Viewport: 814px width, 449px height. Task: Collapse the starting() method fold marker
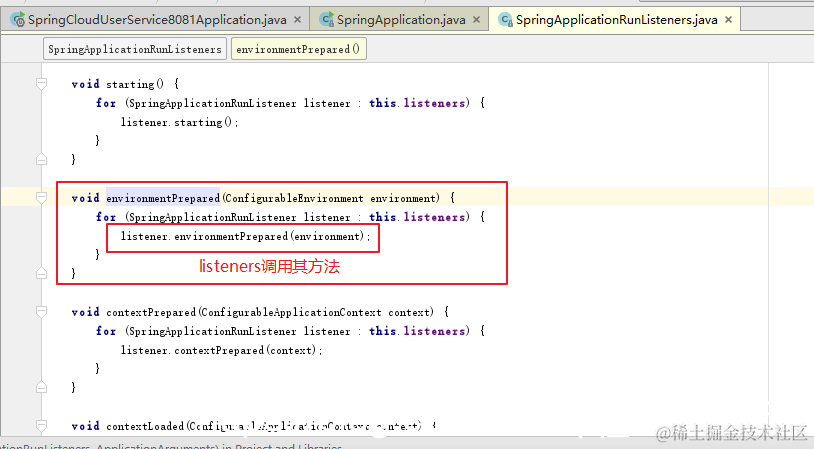tap(42, 84)
